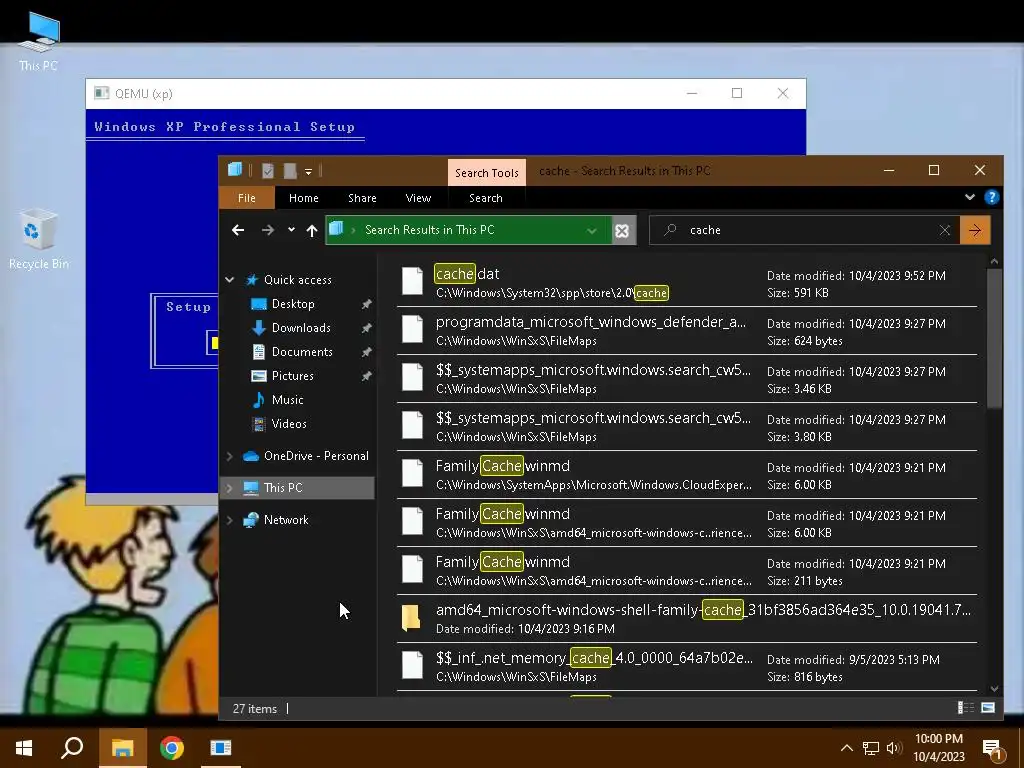Launch Google Chrome from taskbar

click(172, 748)
